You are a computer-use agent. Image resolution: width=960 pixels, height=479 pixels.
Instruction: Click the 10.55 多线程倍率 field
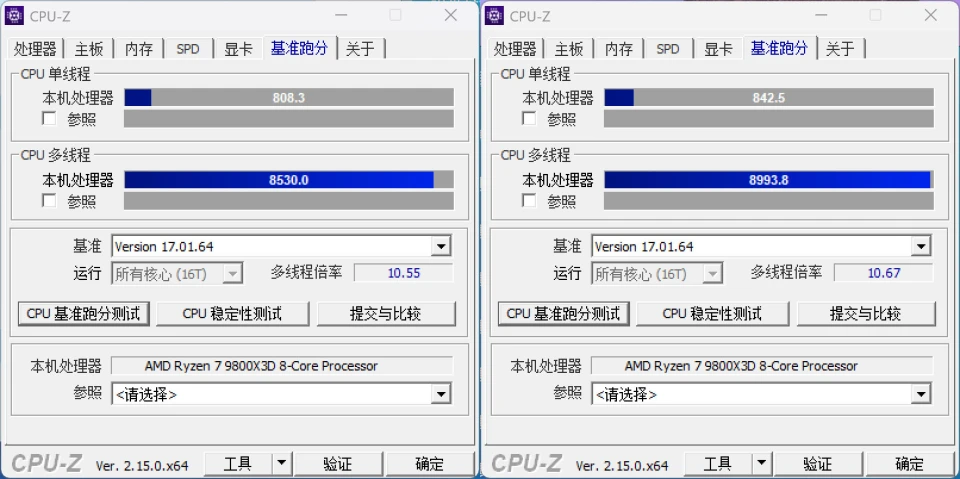point(403,273)
